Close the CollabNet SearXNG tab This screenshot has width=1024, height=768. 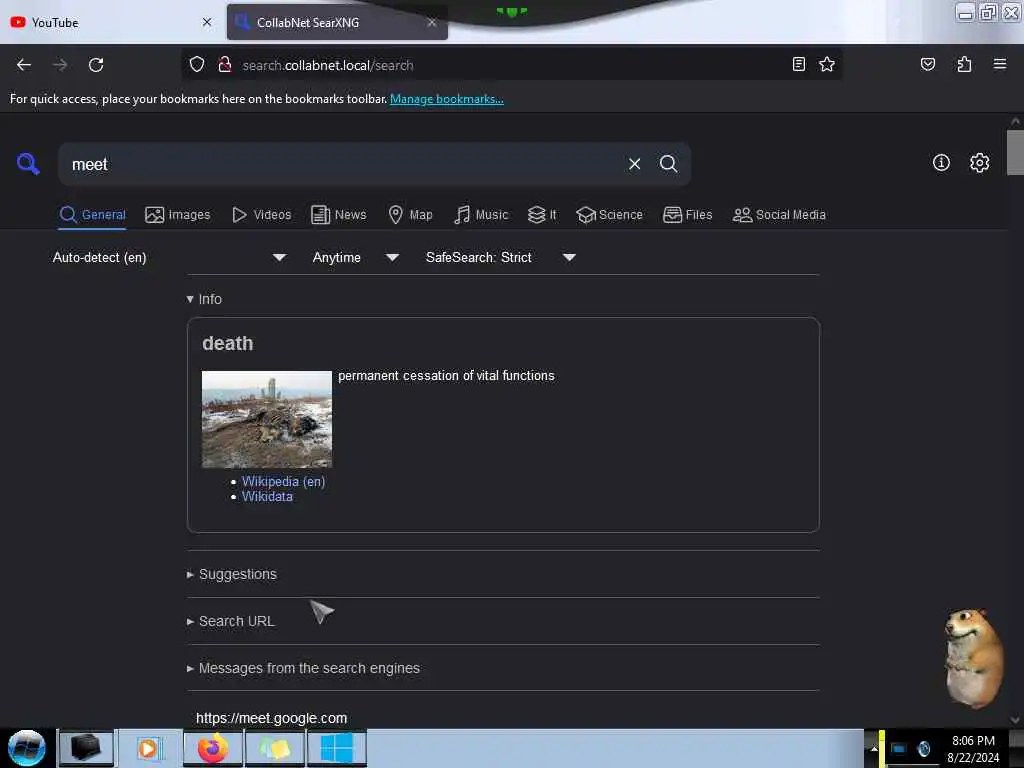[432, 22]
